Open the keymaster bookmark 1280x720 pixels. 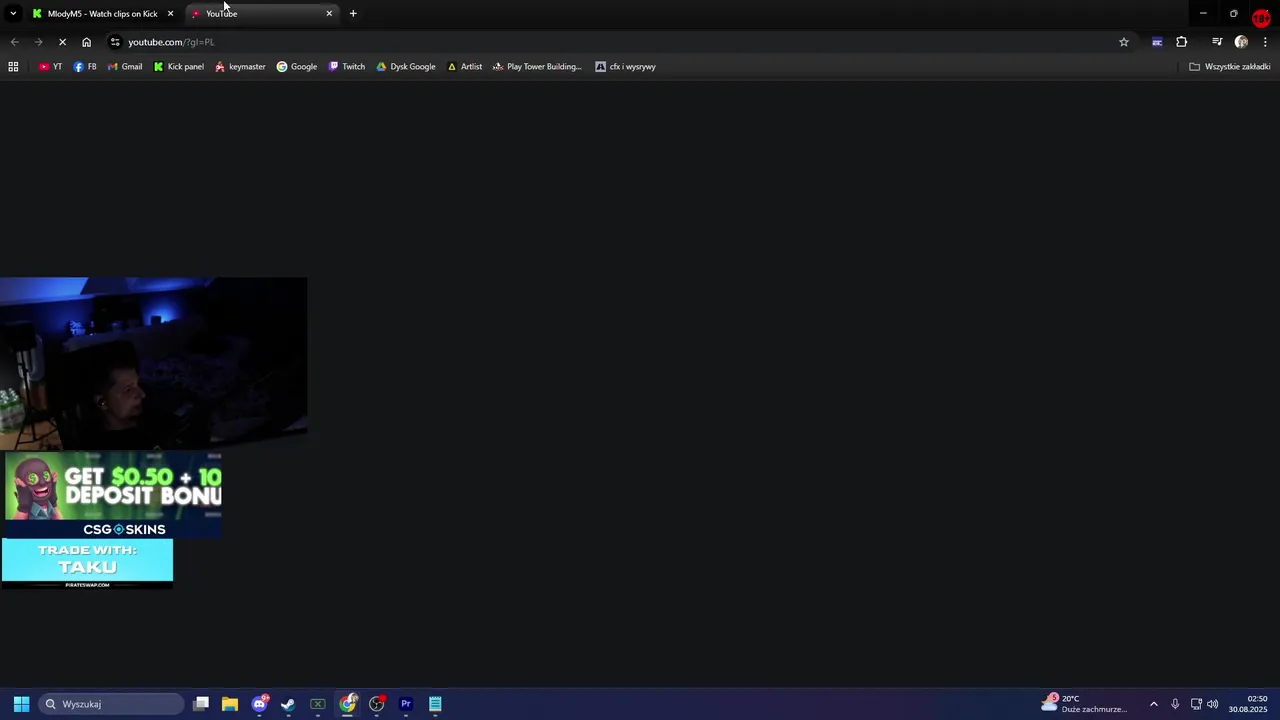240,67
